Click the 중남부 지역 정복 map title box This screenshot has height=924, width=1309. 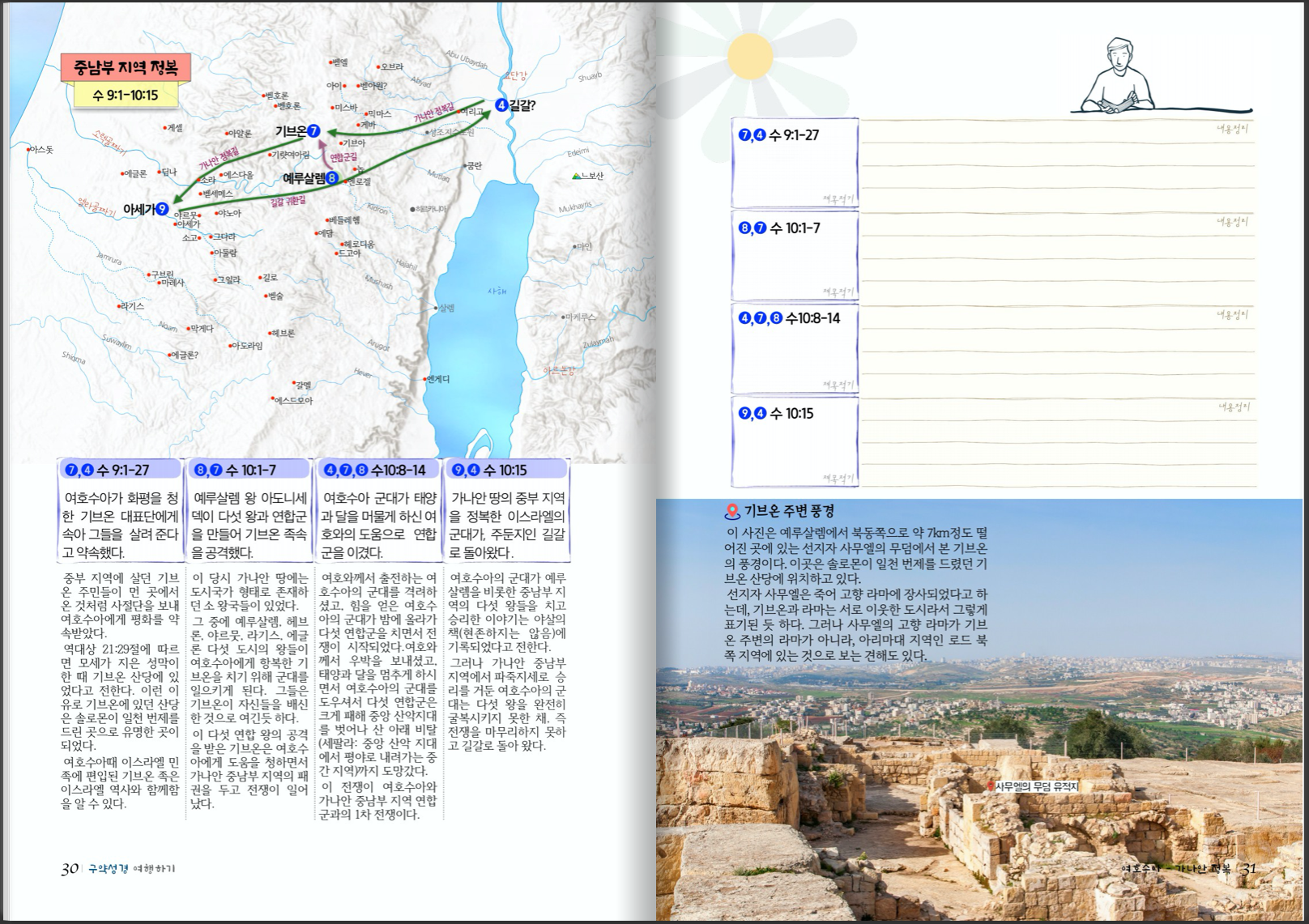126,67
